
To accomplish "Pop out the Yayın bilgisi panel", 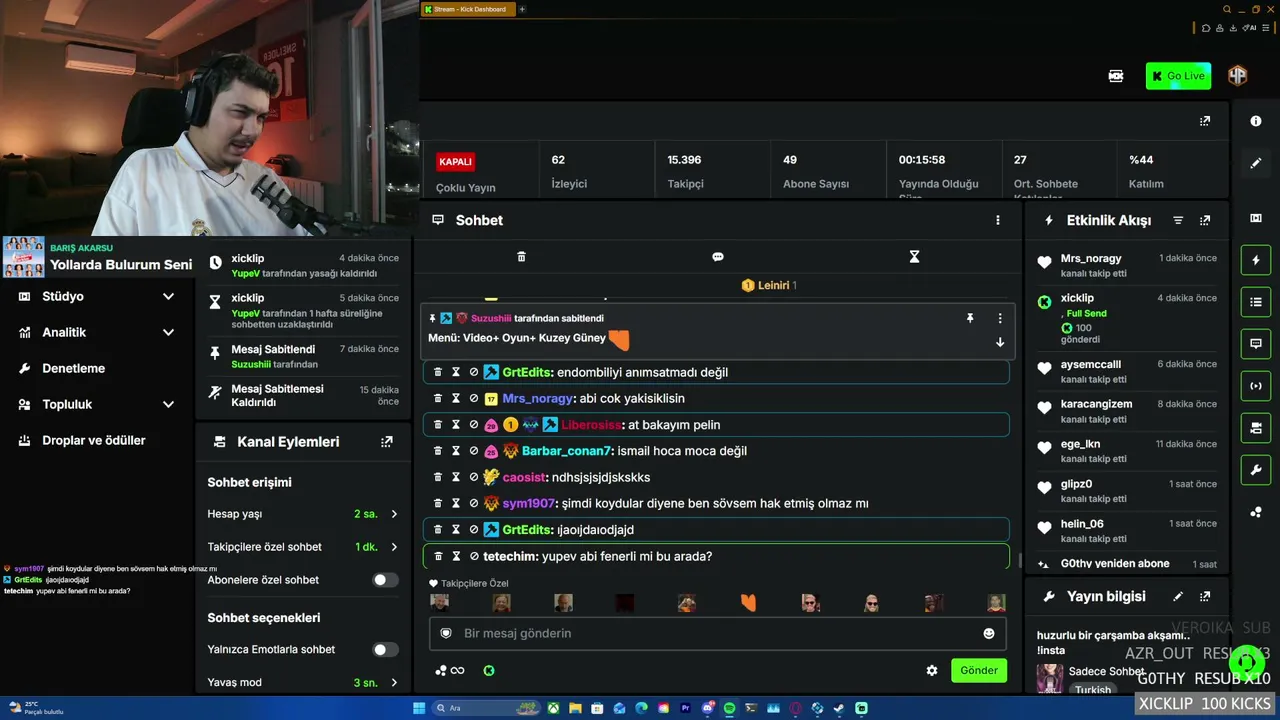I will (1205, 597).
